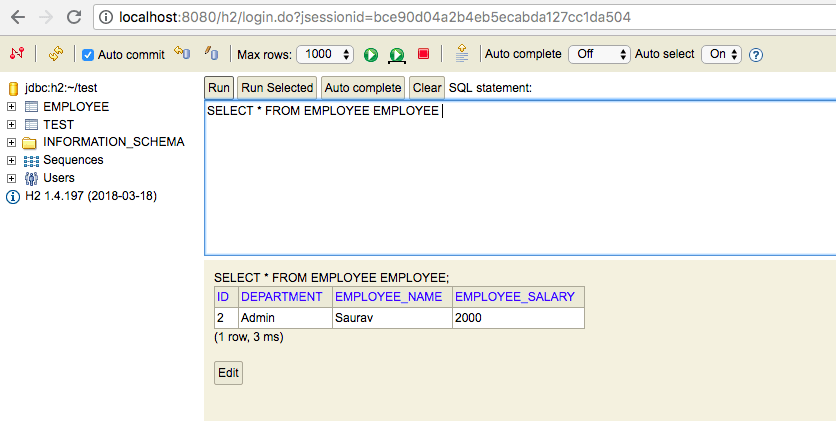Stop execution with the red square icon
The height and width of the screenshot is (421, 836).
point(423,54)
